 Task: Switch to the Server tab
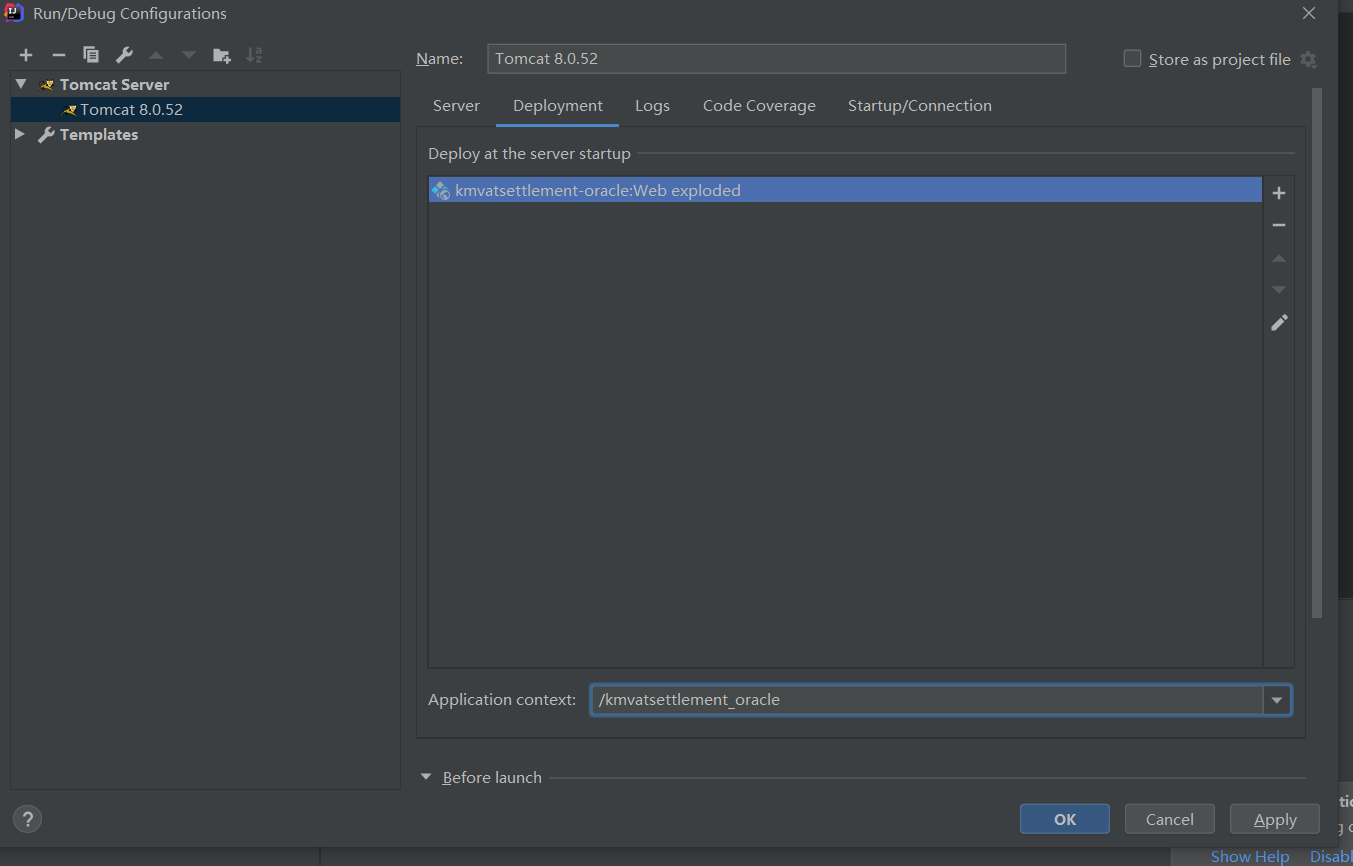point(456,106)
